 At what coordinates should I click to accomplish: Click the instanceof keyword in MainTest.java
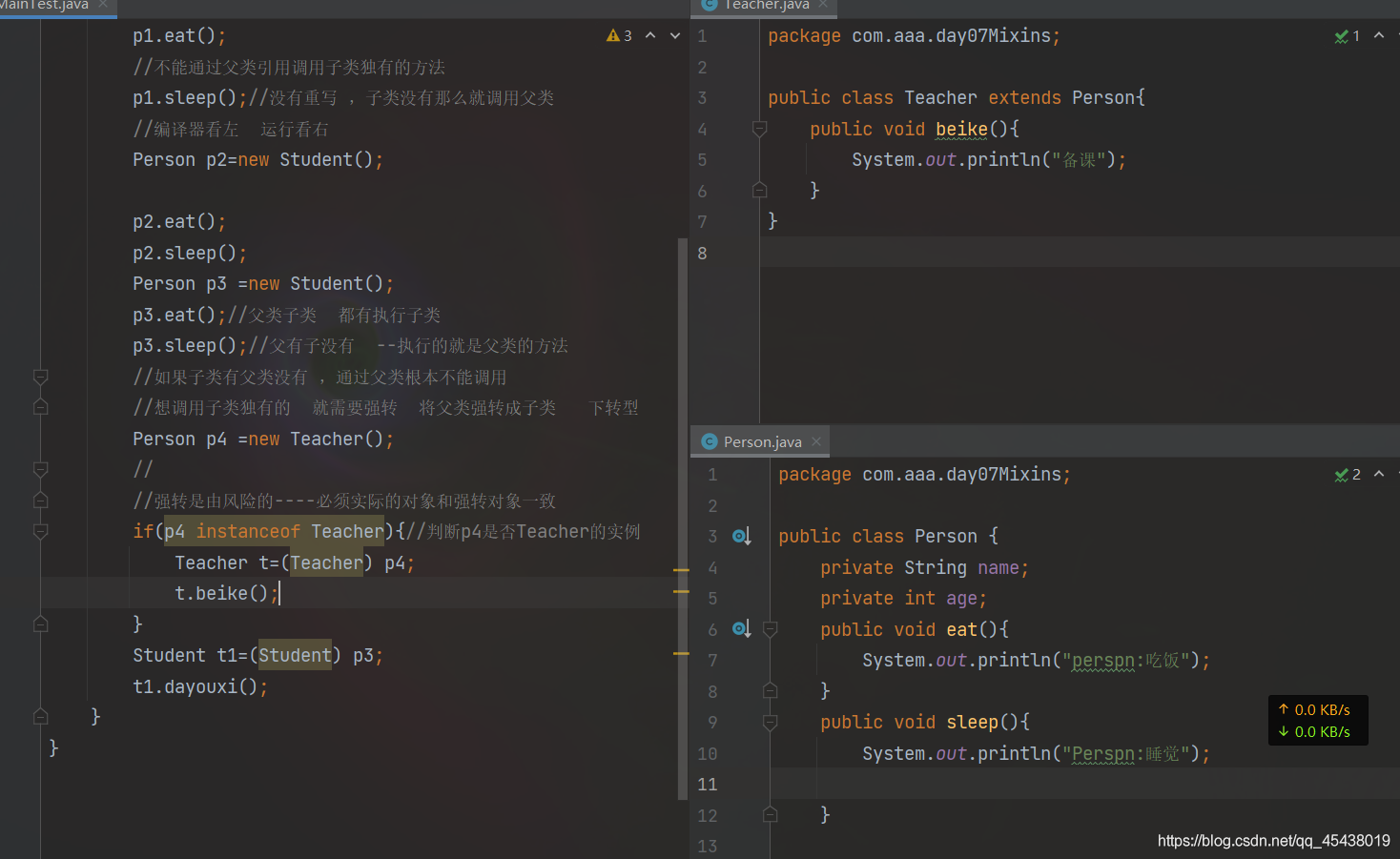pyautogui.click(x=248, y=532)
